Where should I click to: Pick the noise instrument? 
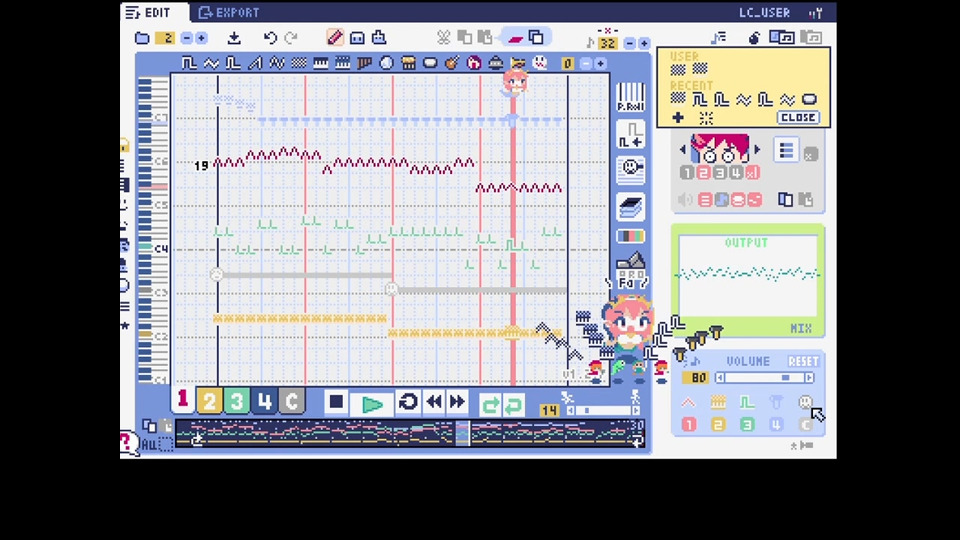click(x=299, y=63)
